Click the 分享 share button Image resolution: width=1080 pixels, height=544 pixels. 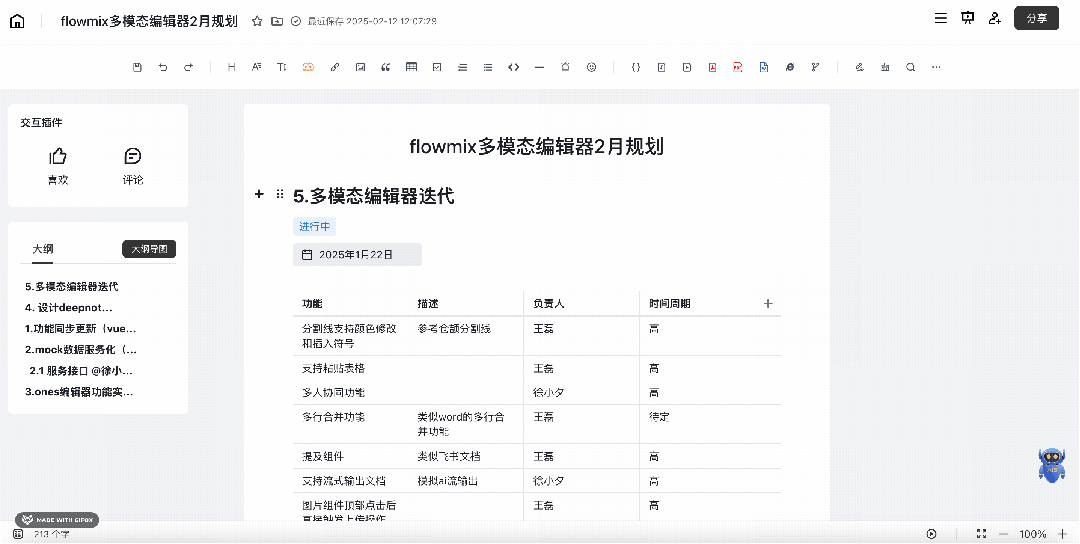point(1037,18)
